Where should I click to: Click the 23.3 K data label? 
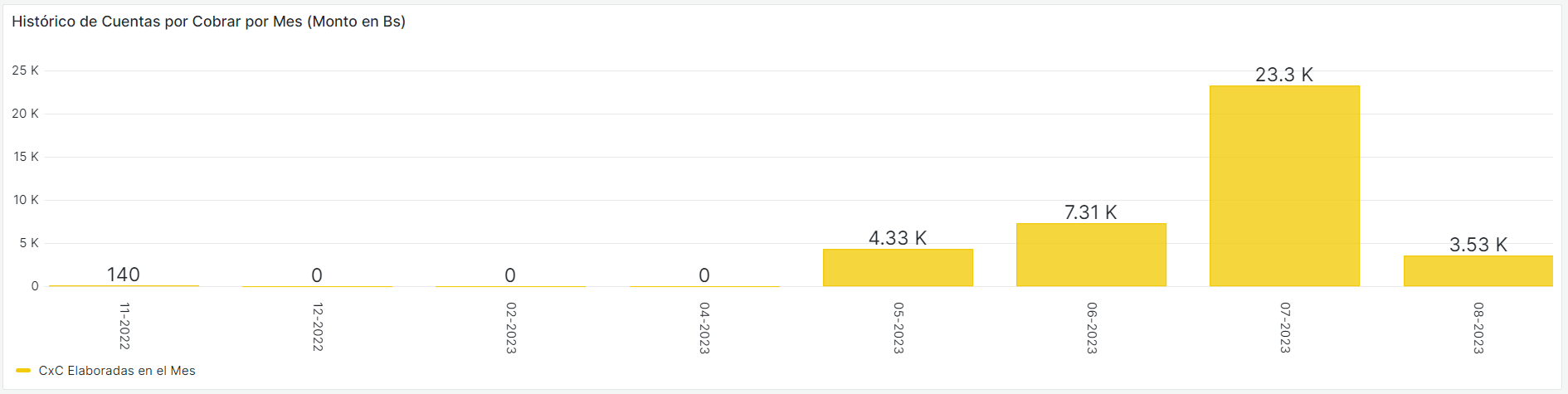click(x=1283, y=75)
